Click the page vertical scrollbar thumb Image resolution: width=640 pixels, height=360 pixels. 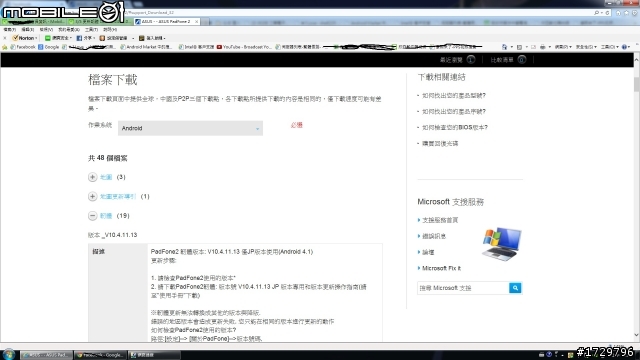[x=636, y=84]
